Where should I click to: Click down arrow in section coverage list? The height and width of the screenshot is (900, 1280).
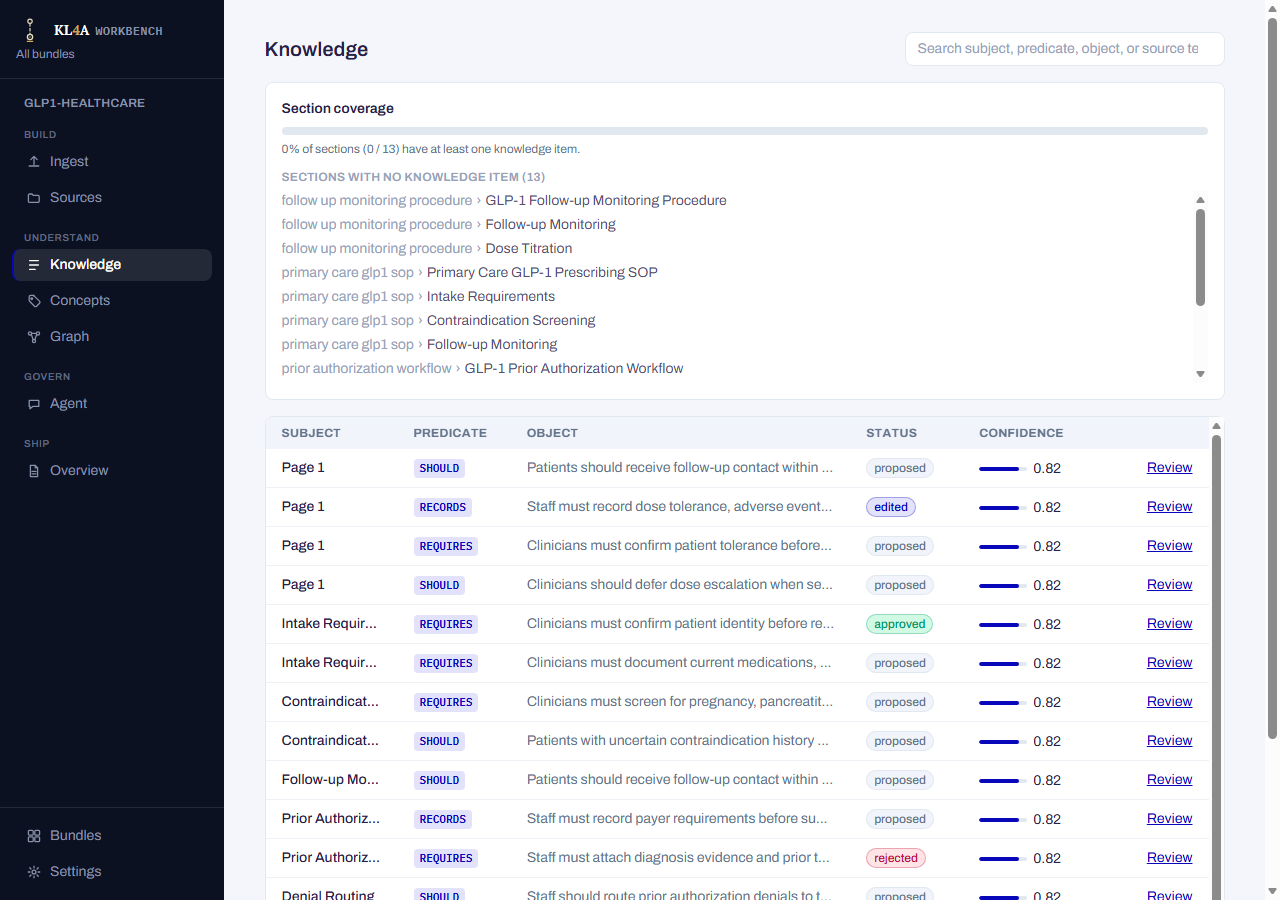[1200, 374]
